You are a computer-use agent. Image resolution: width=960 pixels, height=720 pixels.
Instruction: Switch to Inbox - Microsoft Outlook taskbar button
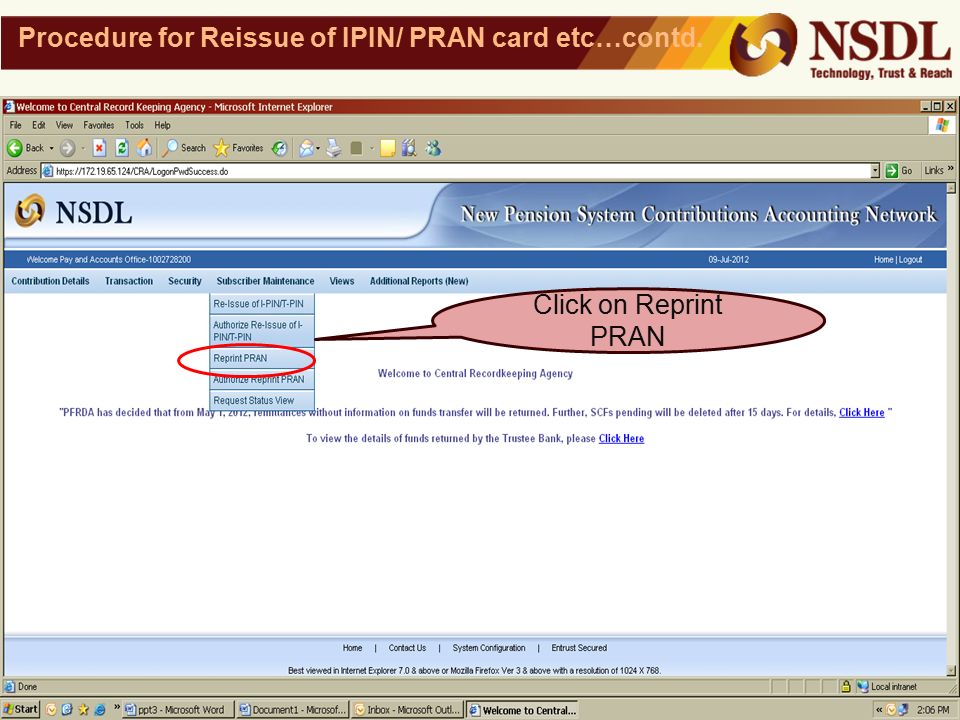[407, 710]
